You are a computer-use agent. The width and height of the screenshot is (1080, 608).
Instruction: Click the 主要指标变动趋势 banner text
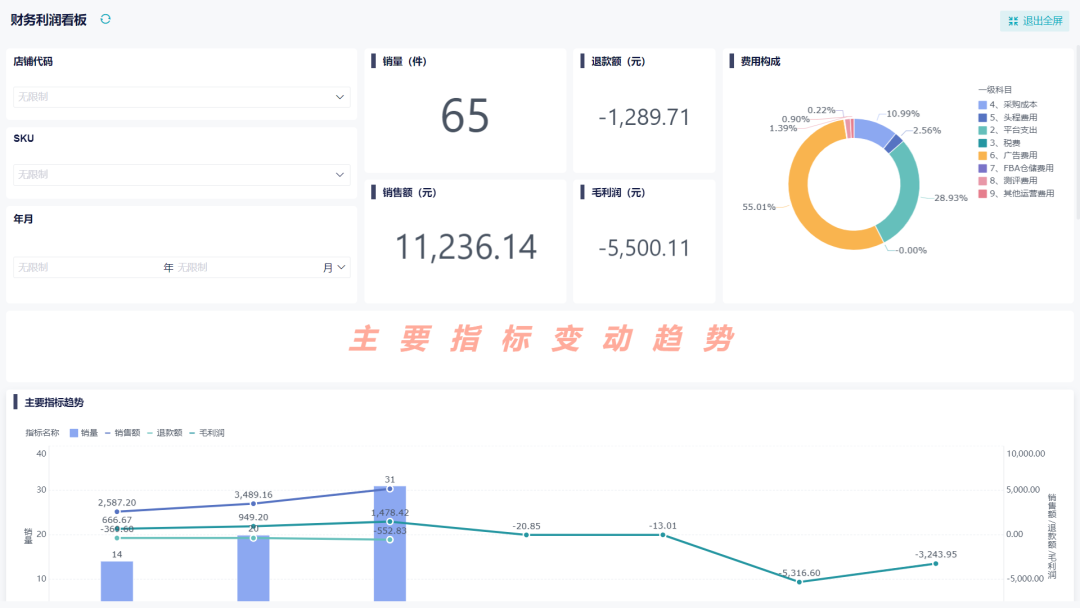pyautogui.click(x=542, y=339)
